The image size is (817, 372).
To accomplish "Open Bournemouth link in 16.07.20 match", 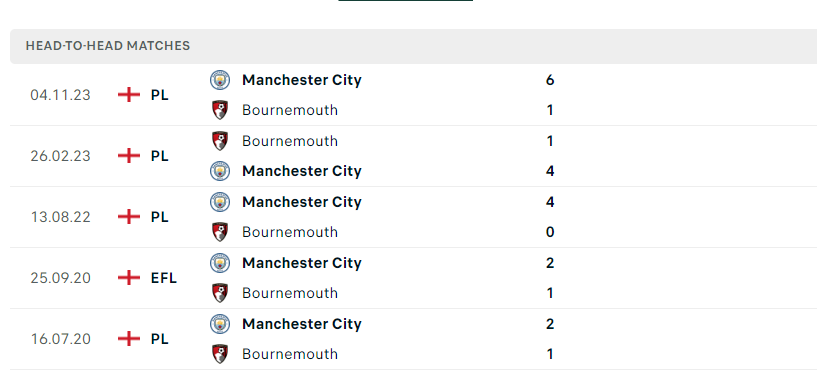I will [290, 354].
